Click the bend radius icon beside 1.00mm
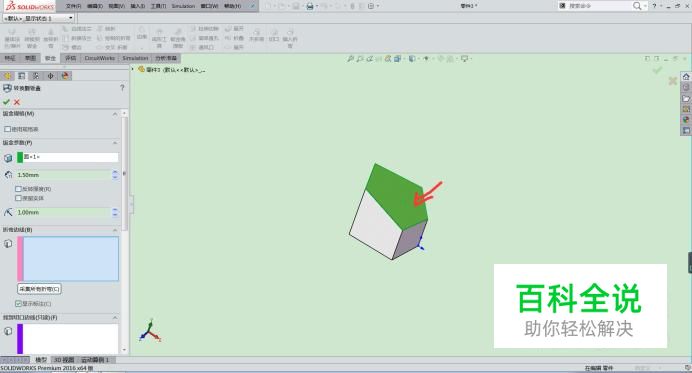 pos(8,212)
